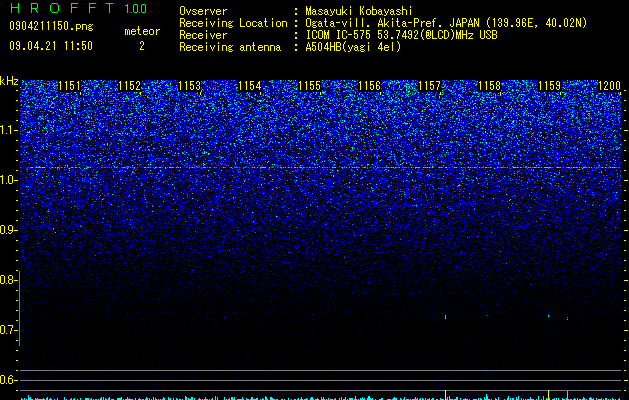629x400 pixels.
Task: Select the 1154 time marker label
Action: [250, 86]
